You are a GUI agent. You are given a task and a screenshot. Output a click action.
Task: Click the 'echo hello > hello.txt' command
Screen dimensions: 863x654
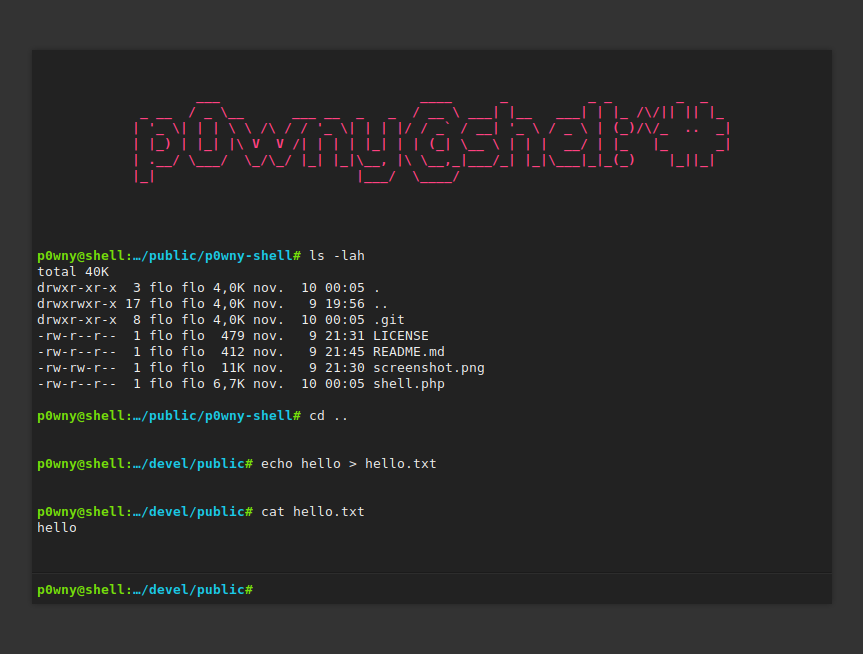pyautogui.click(x=348, y=464)
